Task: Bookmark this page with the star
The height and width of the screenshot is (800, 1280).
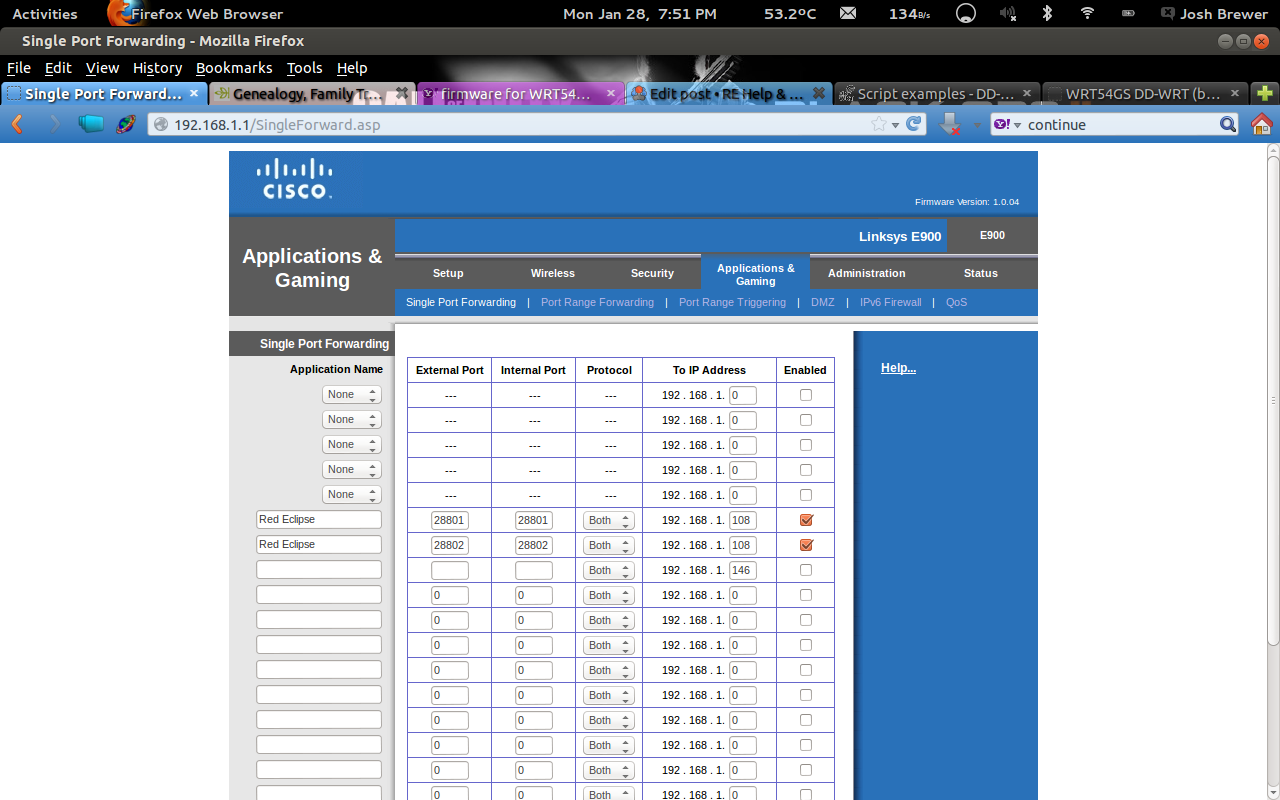Action: pyautogui.click(x=878, y=124)
